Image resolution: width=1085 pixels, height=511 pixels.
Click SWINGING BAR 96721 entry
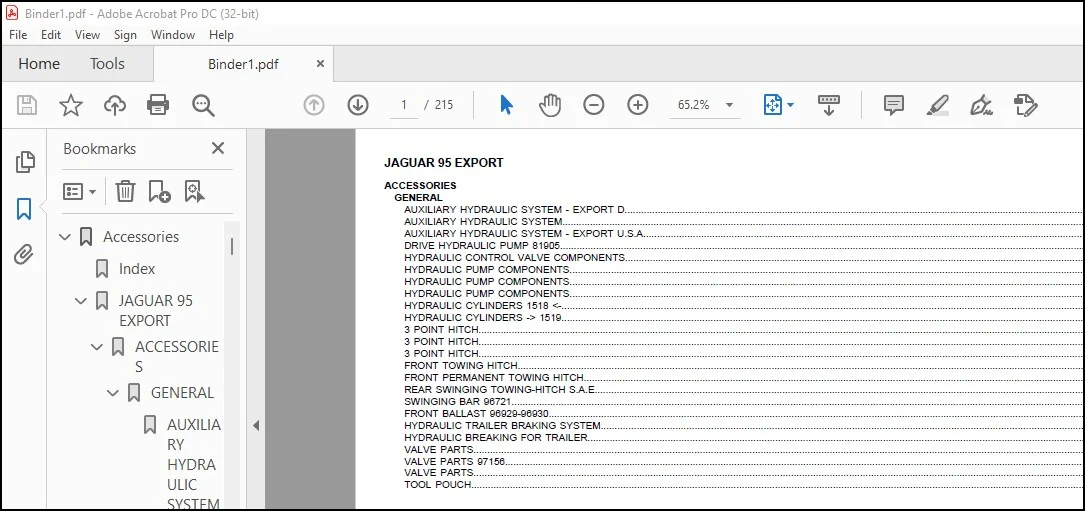(458, 401)
